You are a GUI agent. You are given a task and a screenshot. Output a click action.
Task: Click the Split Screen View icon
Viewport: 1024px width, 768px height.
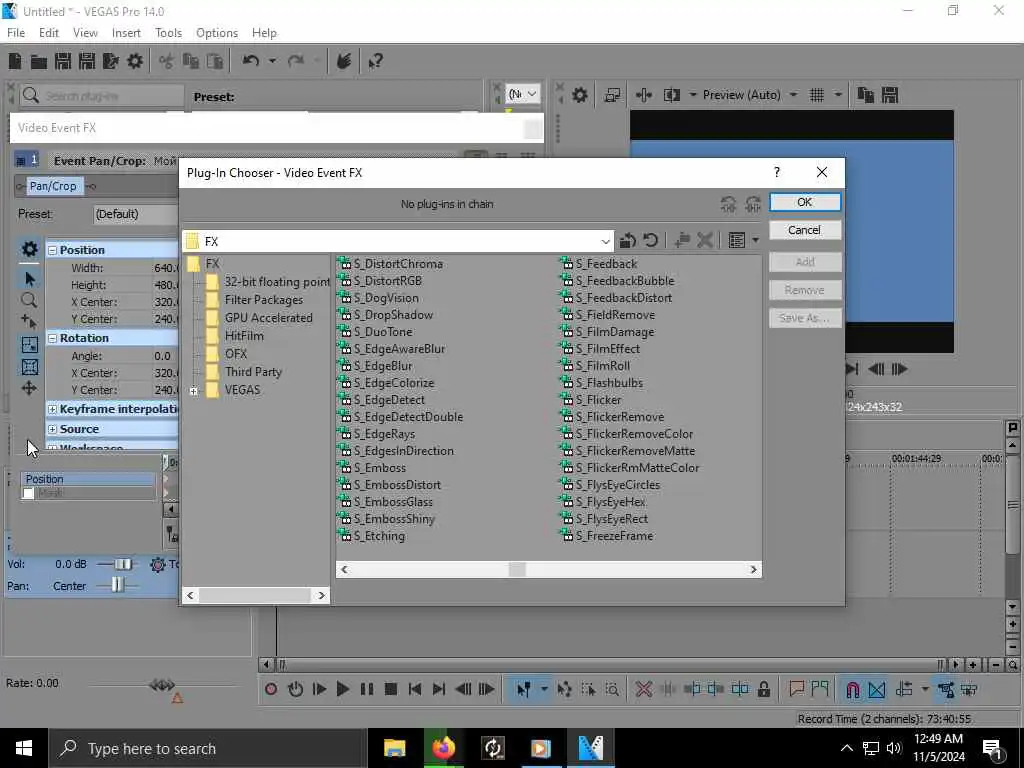click(x=672, y=95)
